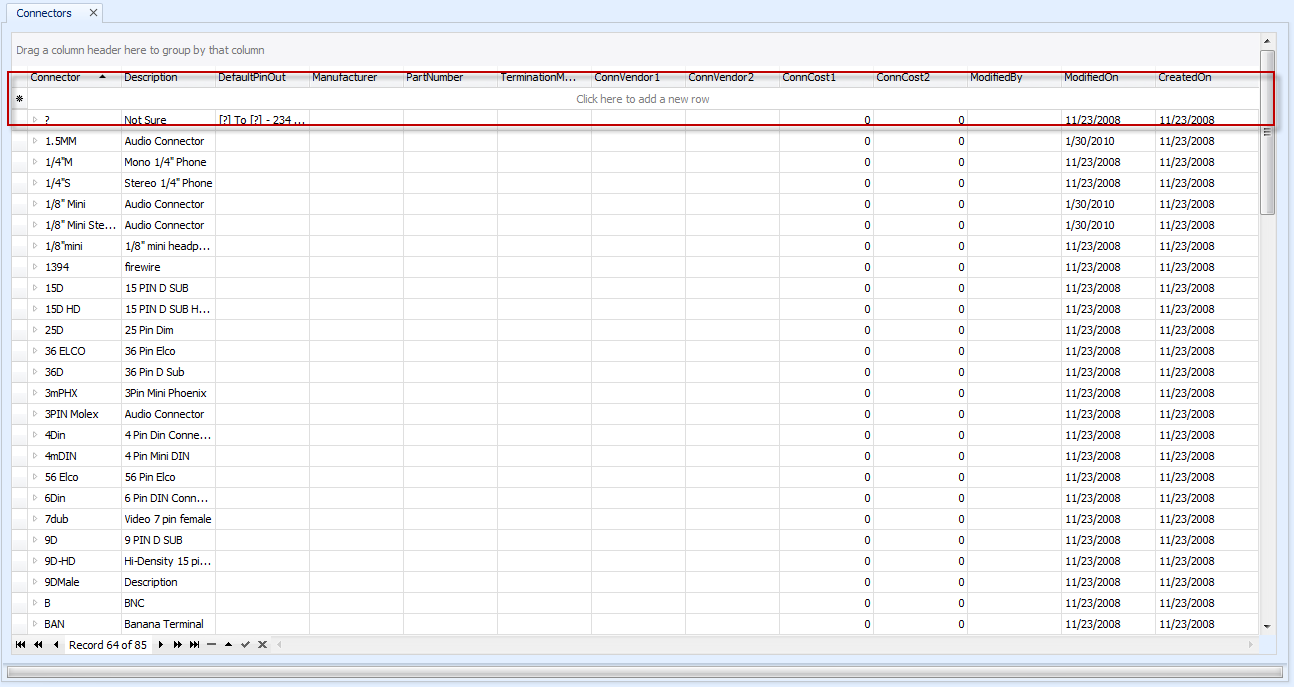The image size is (1294, 687).
Task: Select the '25 Pin Dim' description cell
Action: tap(168, 330)
